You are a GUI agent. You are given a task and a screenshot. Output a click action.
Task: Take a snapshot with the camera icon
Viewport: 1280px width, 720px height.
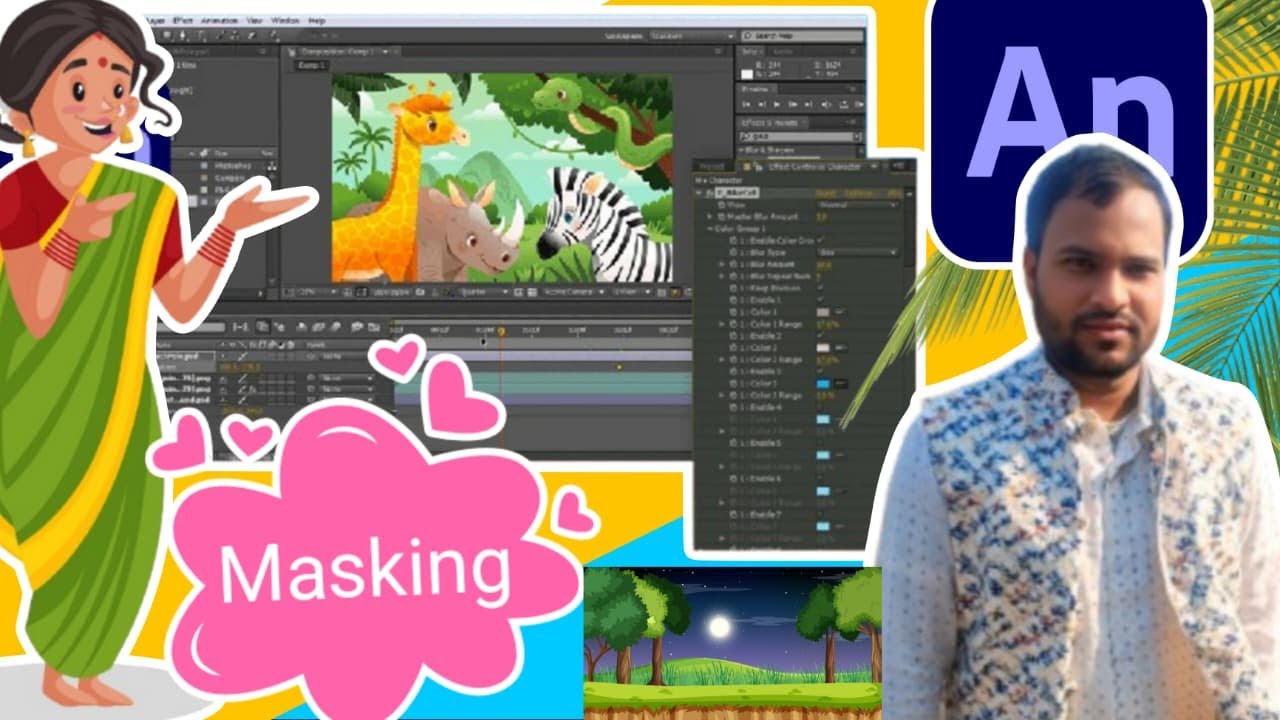click(x=420, y=292)
